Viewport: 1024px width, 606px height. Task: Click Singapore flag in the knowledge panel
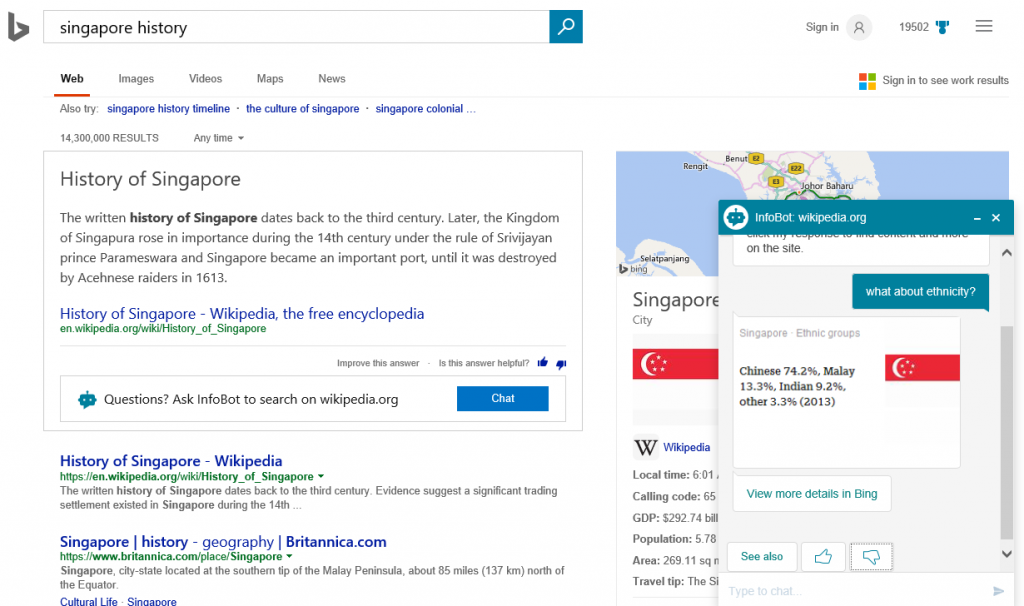pos(675,364)
